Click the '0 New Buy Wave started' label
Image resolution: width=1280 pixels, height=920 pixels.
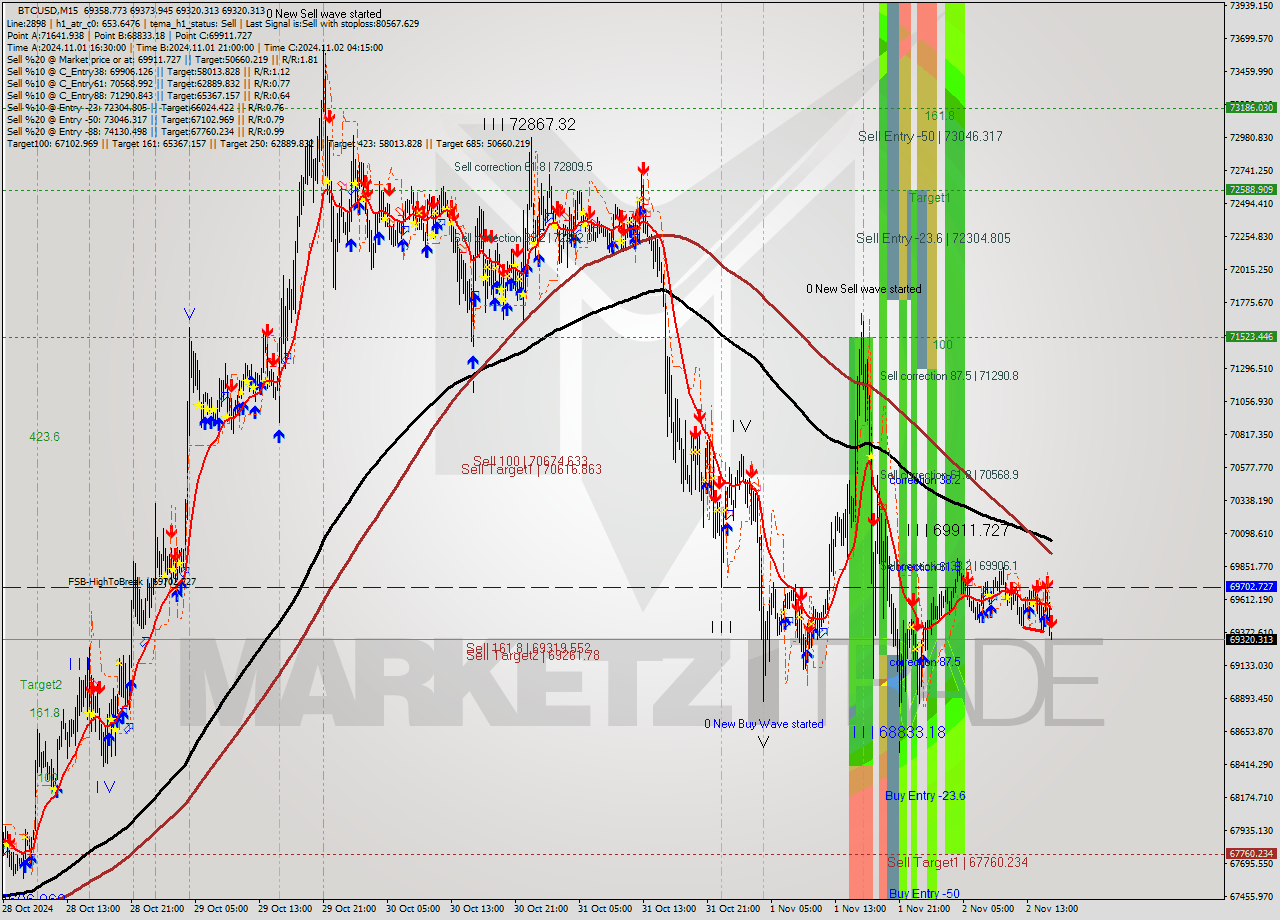click(764, 724)
